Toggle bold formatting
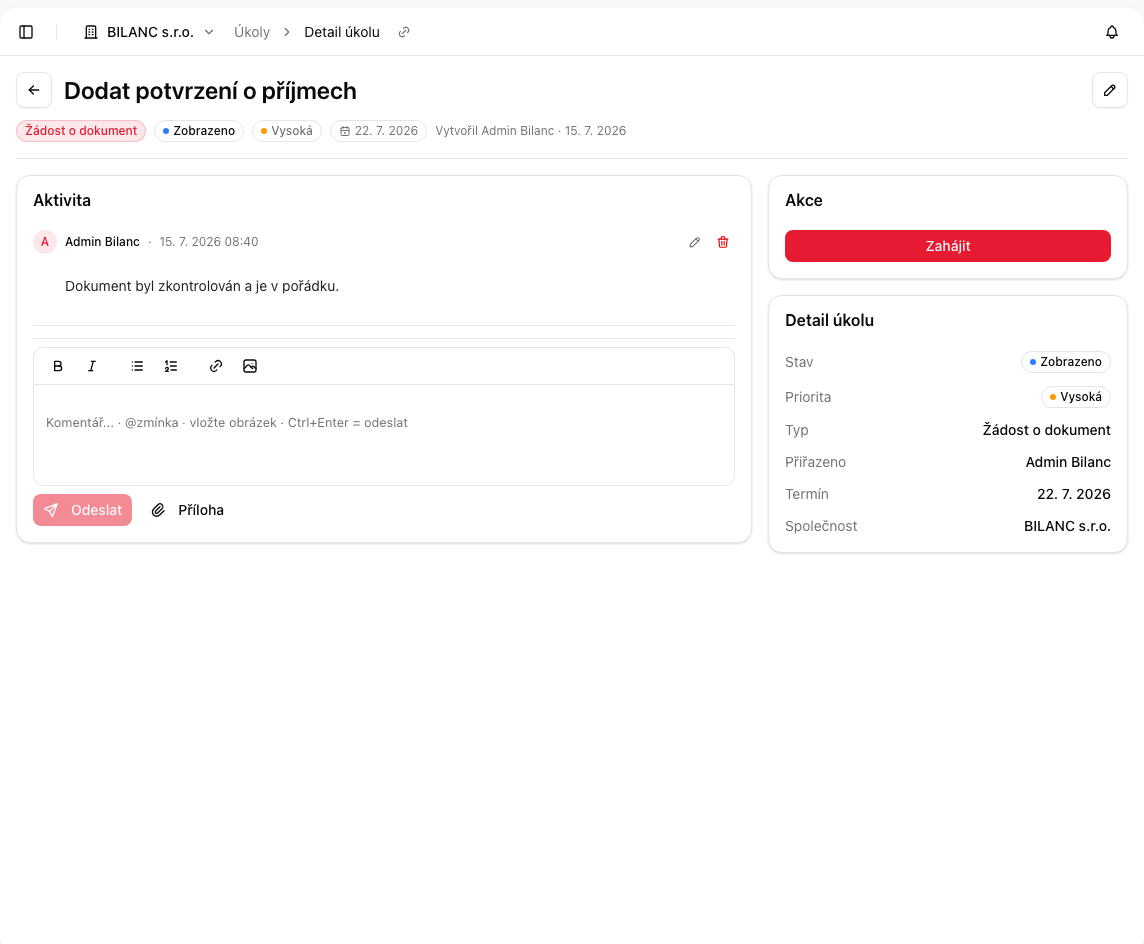Image resolution: width=1144 pixels, height=944 pixels. pos(58,366)
